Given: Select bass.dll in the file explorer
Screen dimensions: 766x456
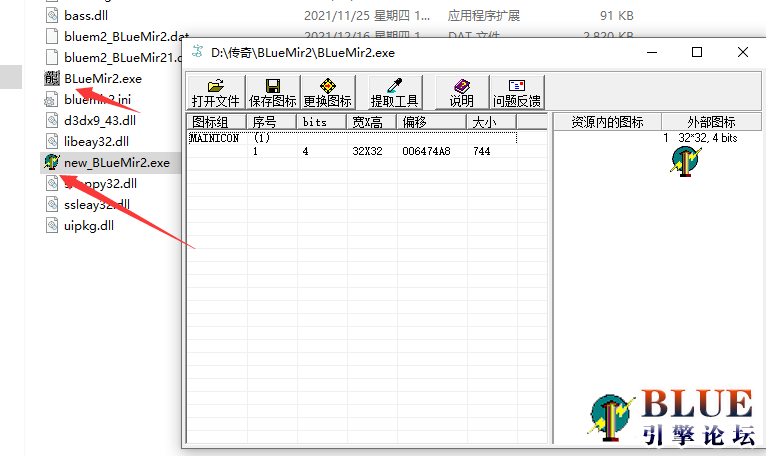Looking at the screenshot, I should [86, 16].
